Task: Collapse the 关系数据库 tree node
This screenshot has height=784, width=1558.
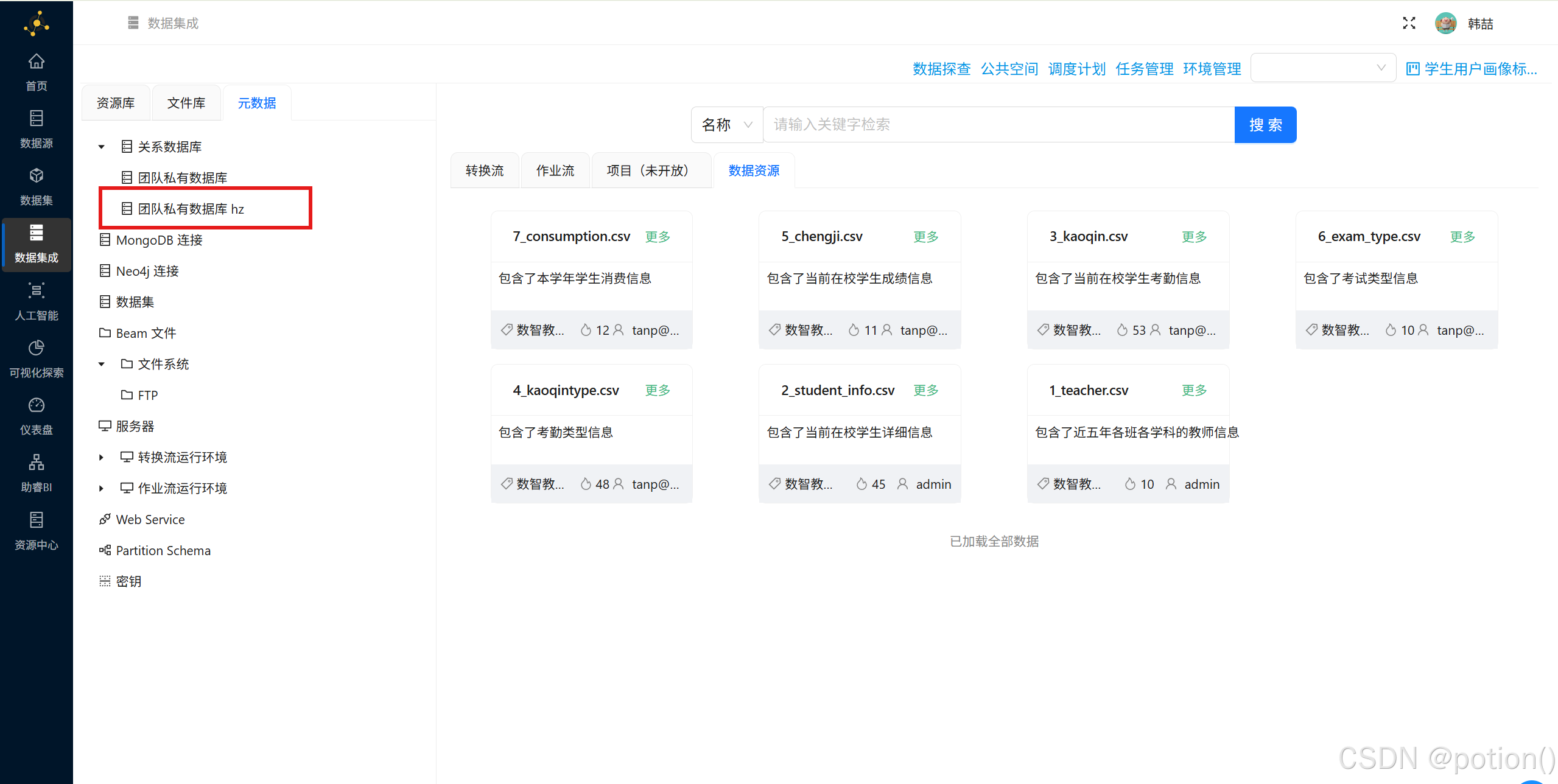Action: pyautogui.click(x=101, y=147)
